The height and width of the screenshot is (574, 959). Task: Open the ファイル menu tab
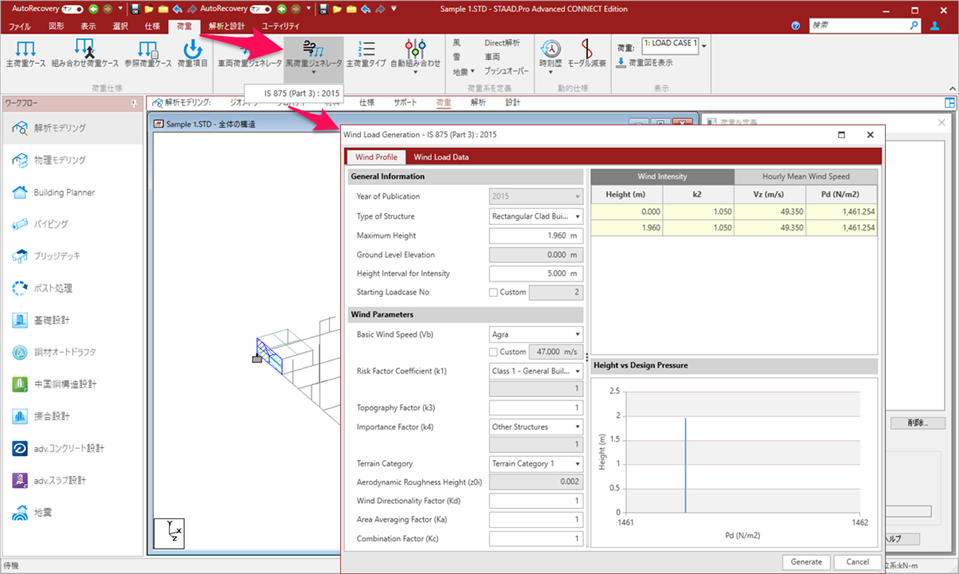(x=20, y=26)
